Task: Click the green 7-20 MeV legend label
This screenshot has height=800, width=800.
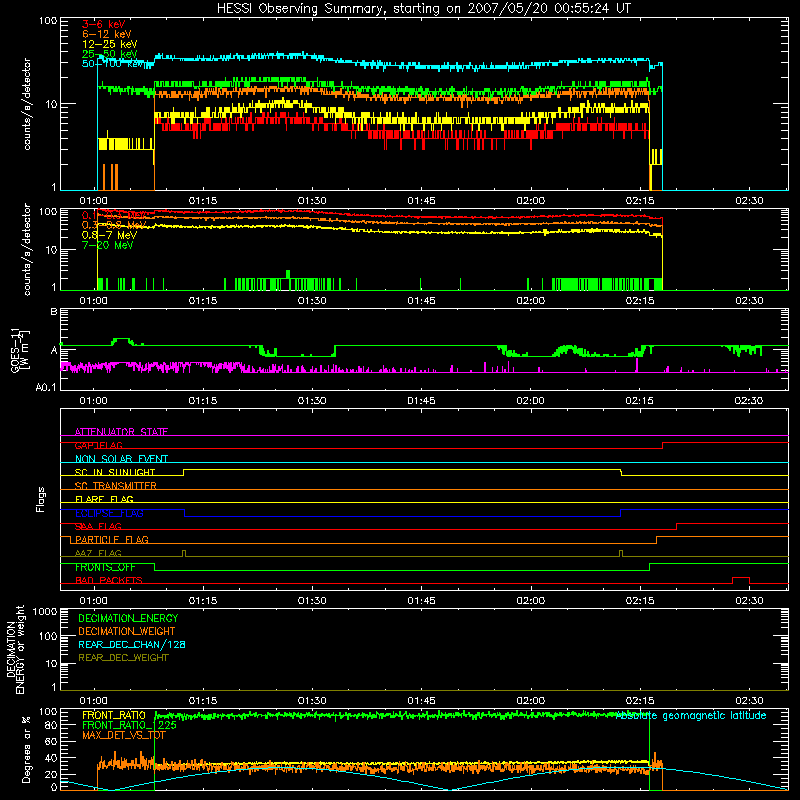Action: click(107, 245)
